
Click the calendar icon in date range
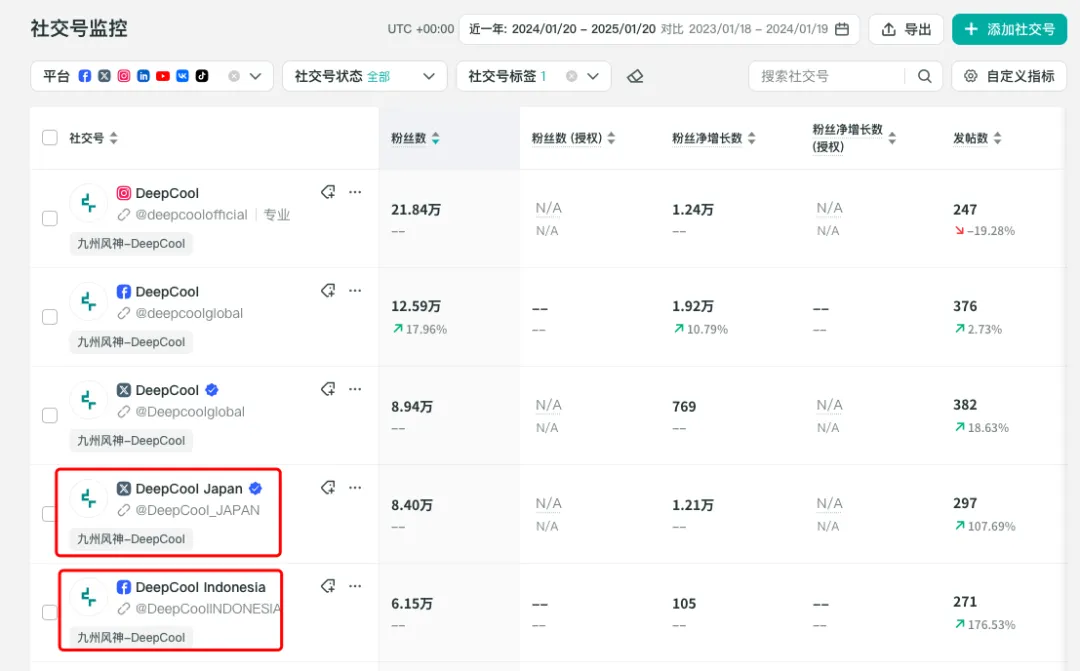point(842,29)
